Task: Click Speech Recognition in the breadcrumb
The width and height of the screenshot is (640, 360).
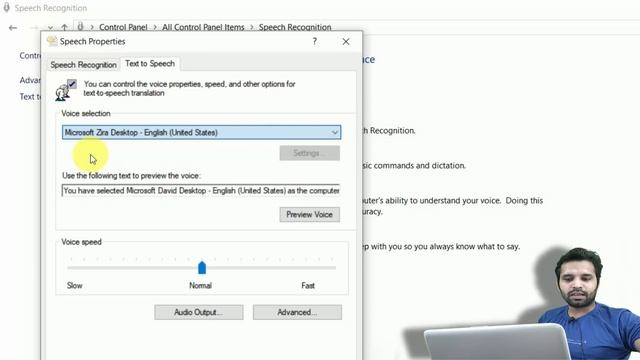Action: (x=295, y=27)
